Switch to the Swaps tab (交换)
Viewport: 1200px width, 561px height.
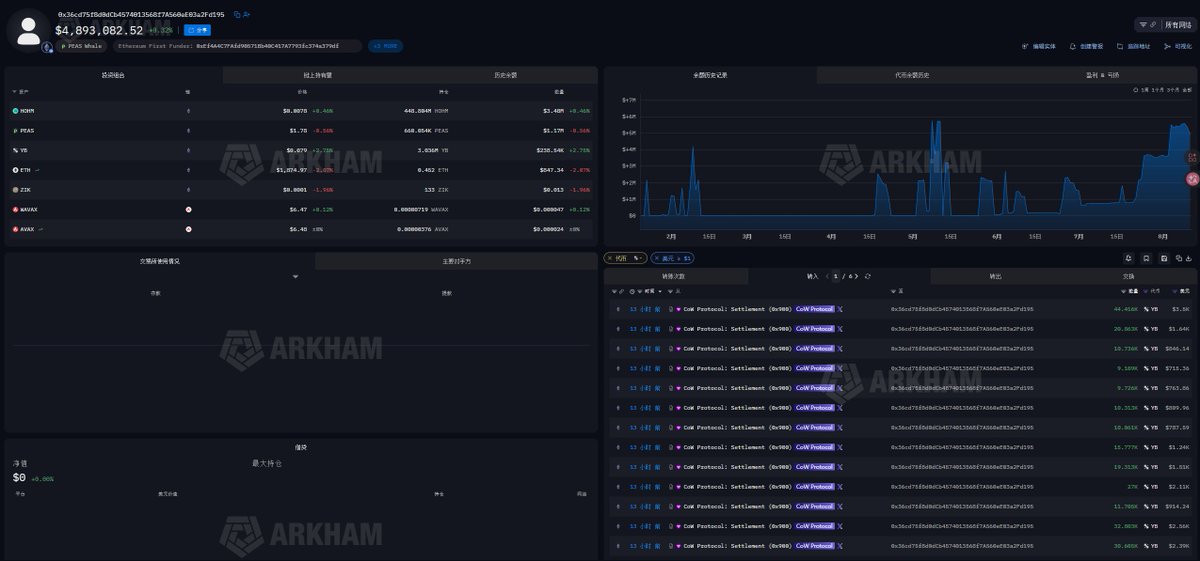point(1128,276)
